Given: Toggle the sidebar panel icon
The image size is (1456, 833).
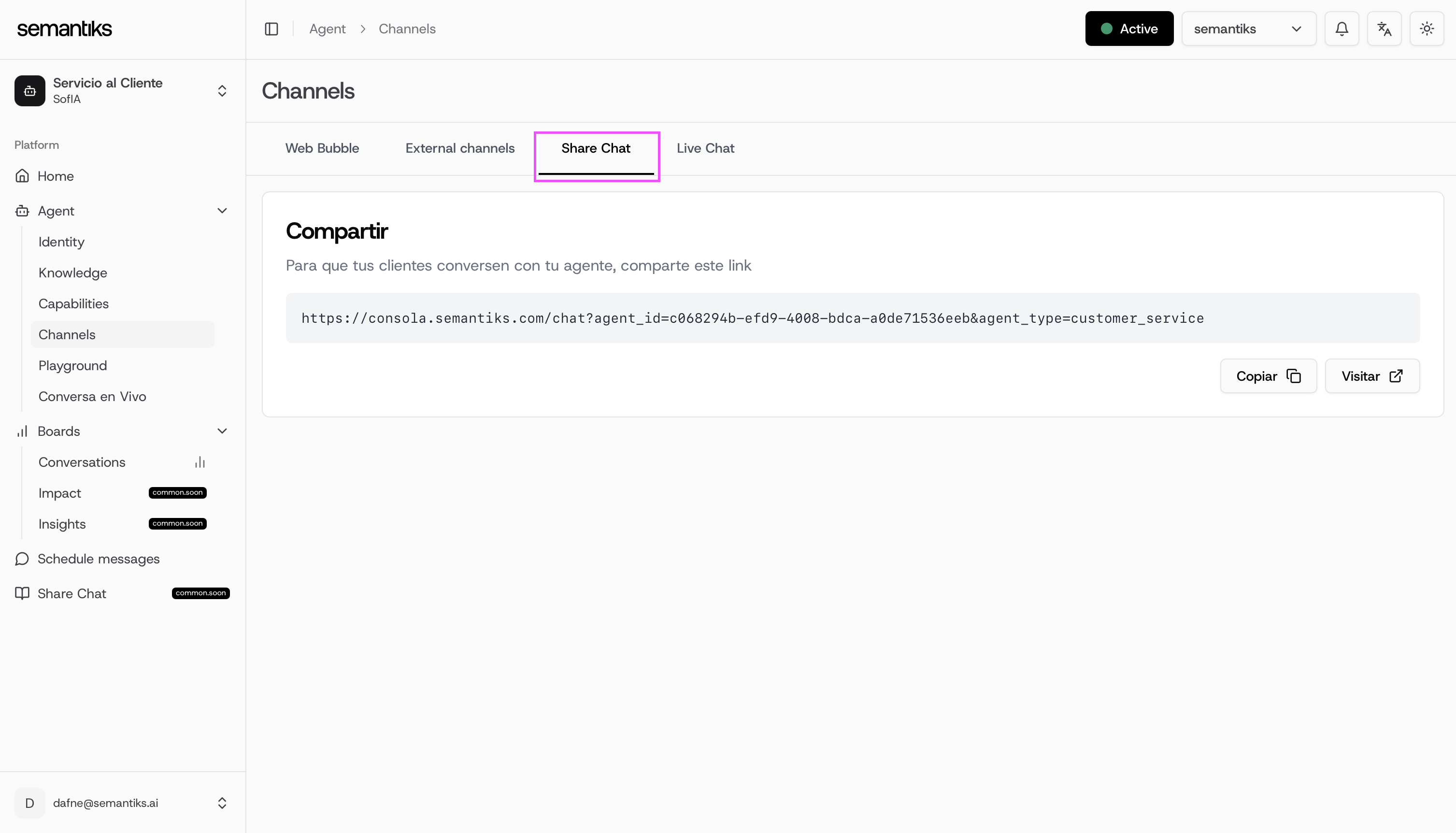Looking at the screenshot, I should 271,29.
